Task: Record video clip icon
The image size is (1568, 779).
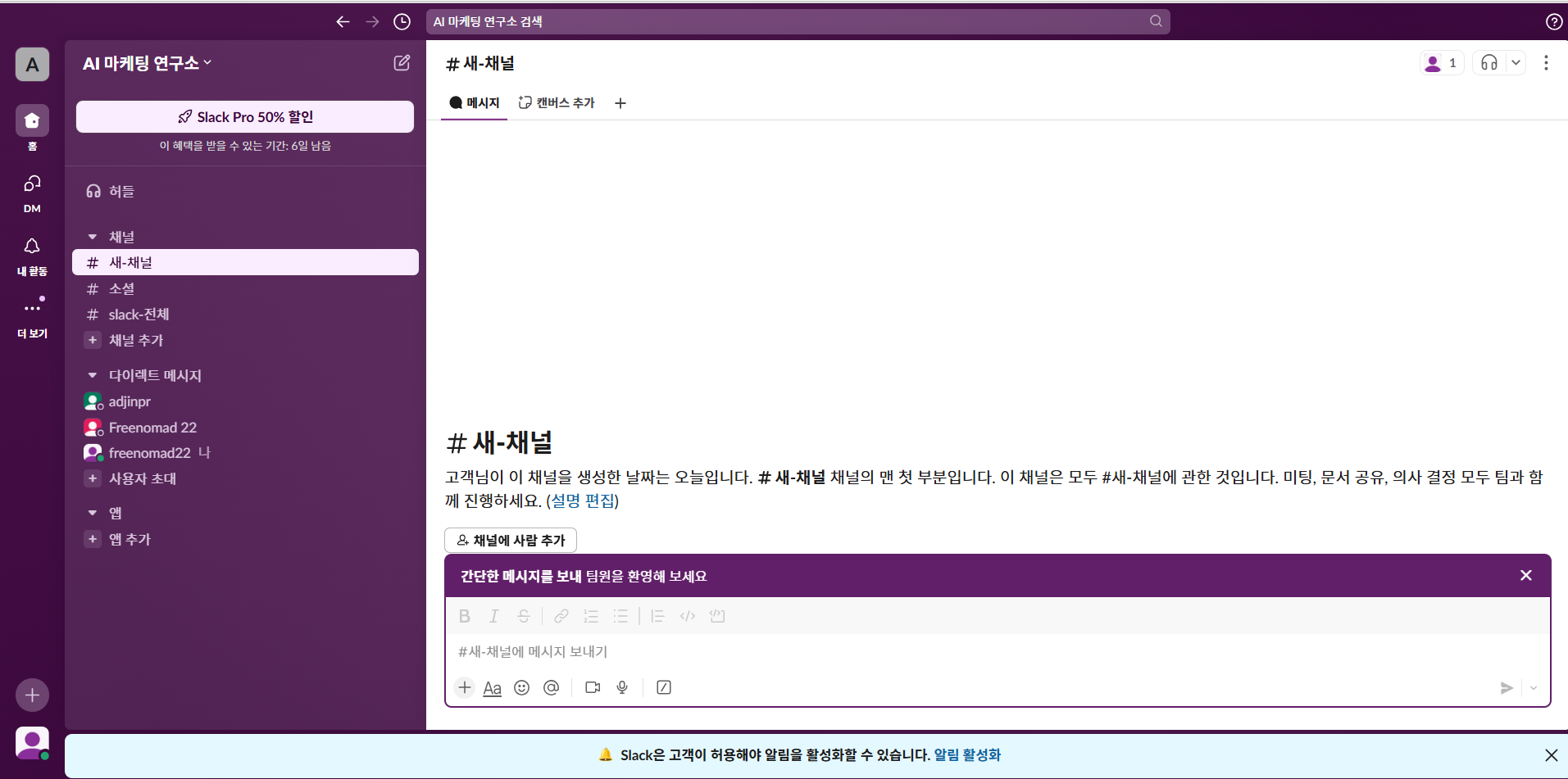Action: point(593,687)
